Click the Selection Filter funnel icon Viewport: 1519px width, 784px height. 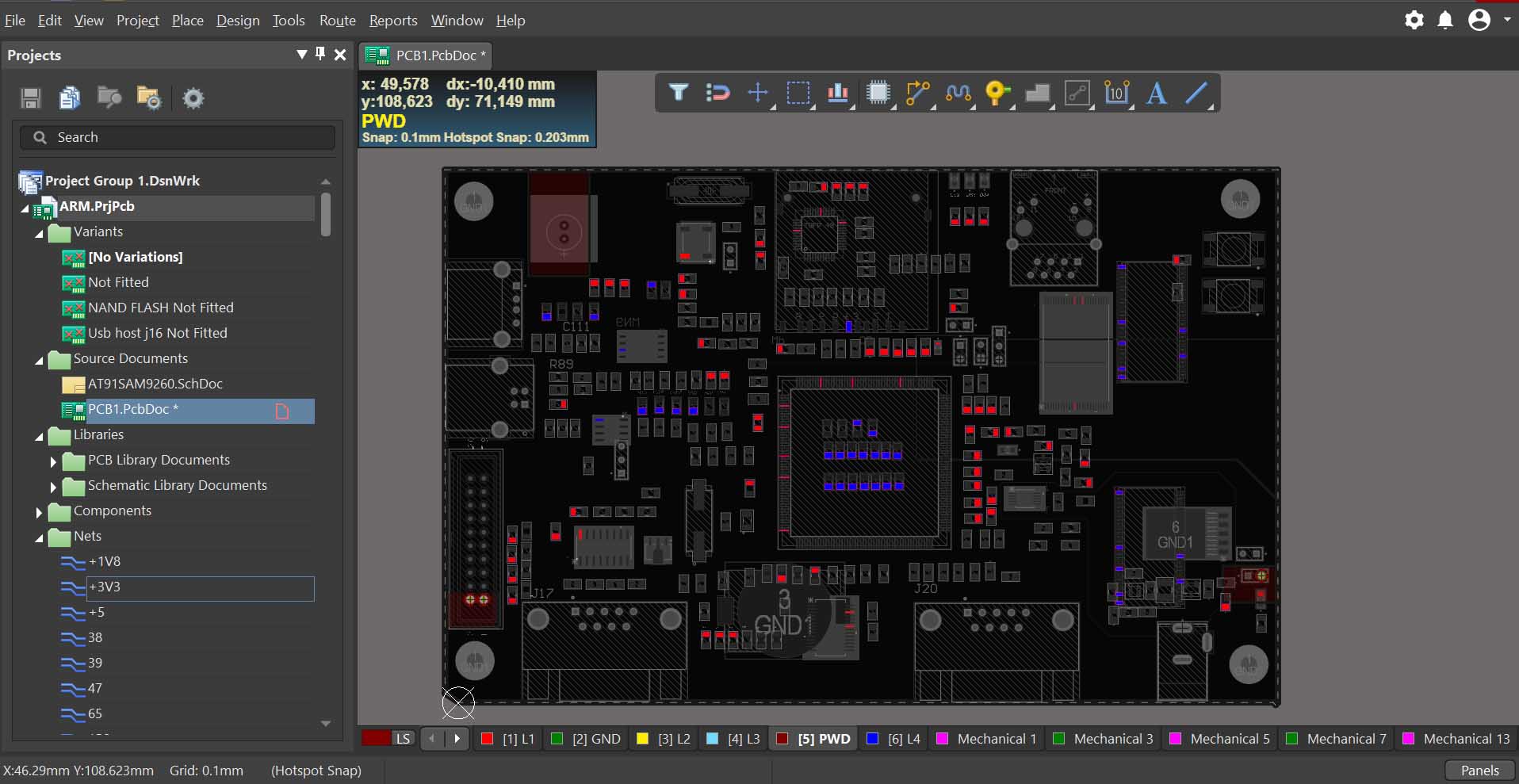click(x=678, y=93)
